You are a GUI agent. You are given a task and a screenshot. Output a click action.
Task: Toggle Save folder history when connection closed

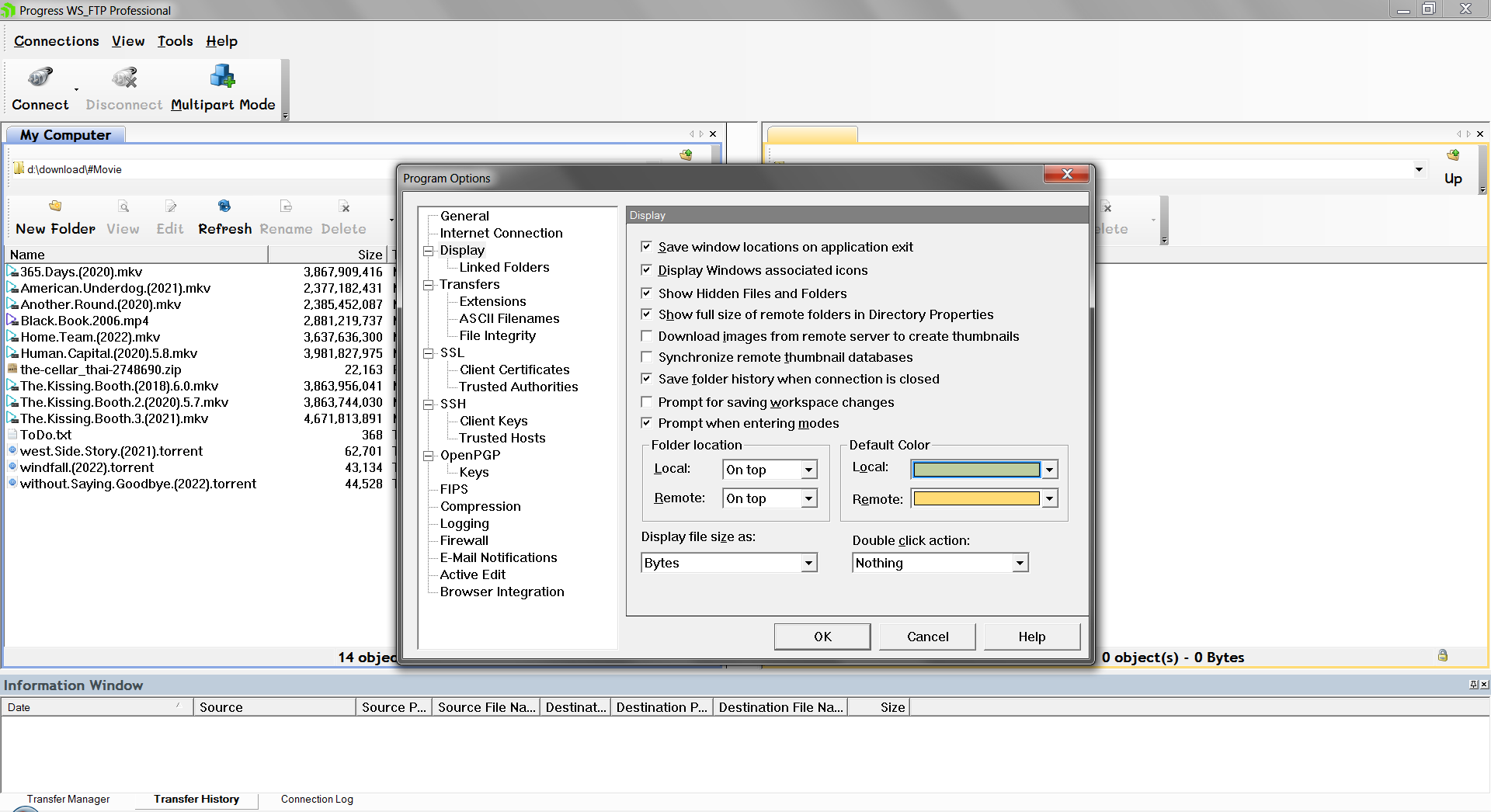pyautogui.click(x=646, y=379)
